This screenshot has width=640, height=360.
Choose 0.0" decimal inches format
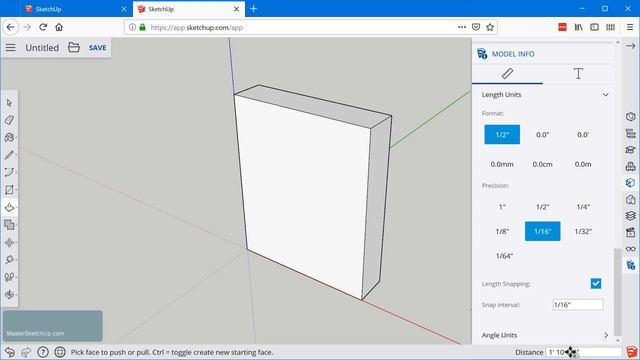pyautogui.click(x=542, y=135)
